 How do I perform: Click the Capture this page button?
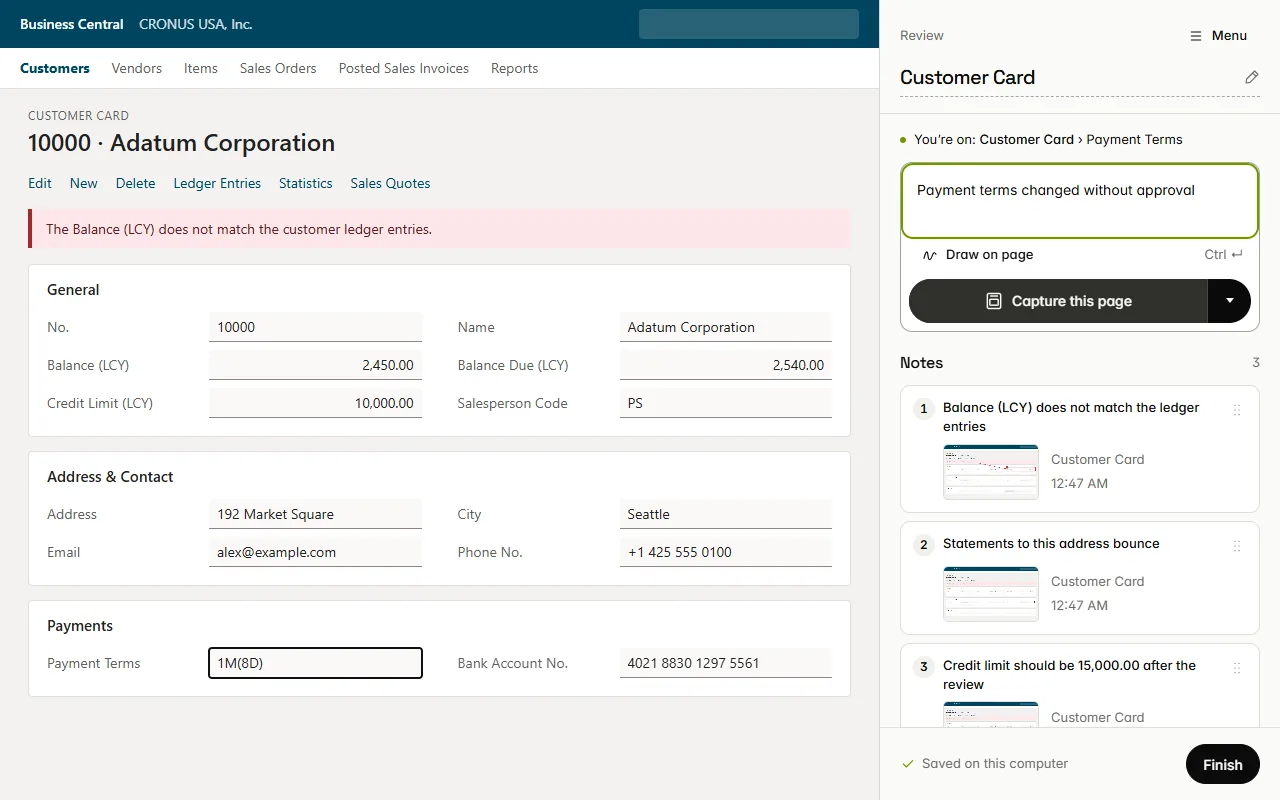tap(1058, 301)
